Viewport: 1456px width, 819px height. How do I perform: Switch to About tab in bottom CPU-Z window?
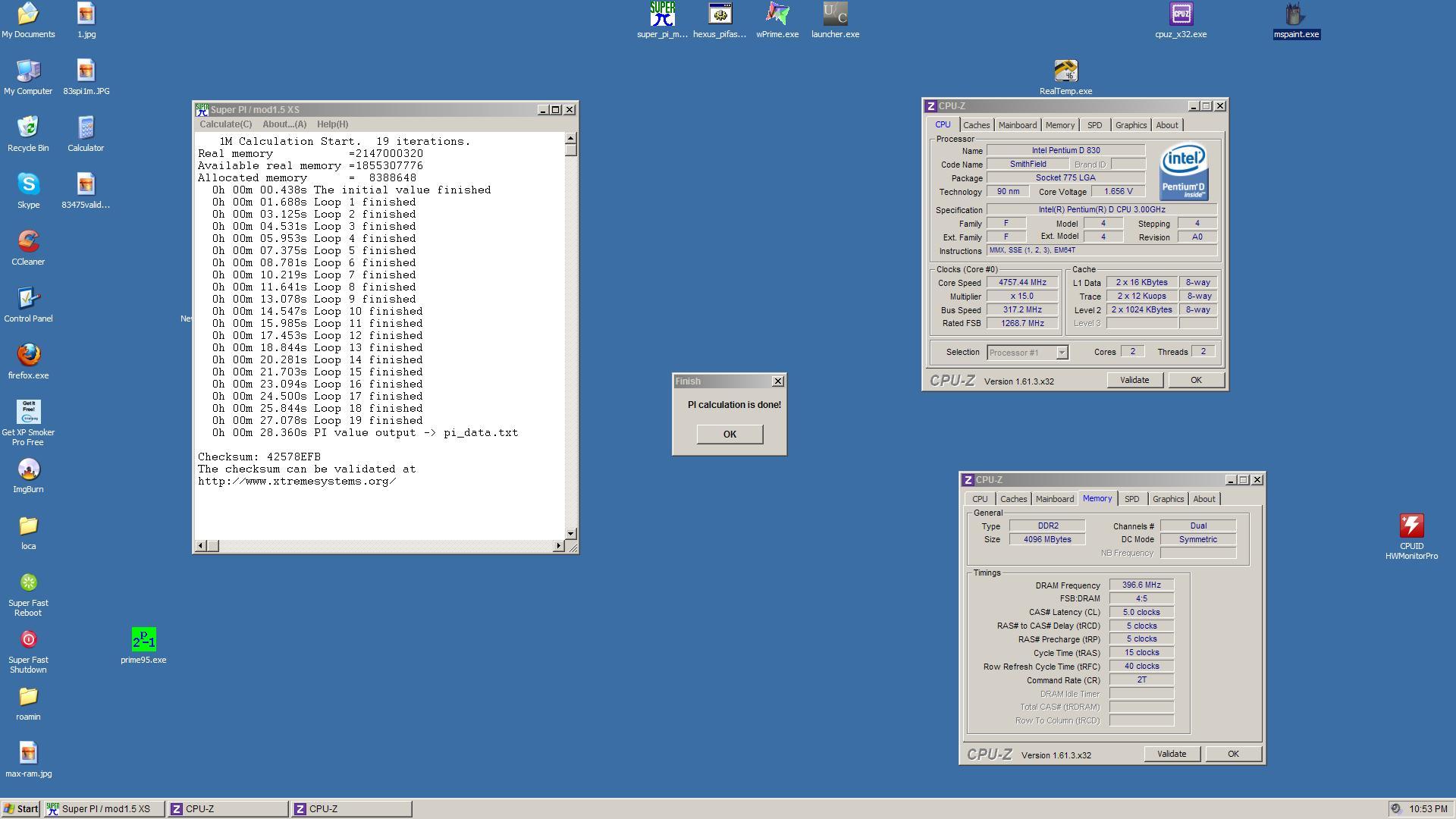click(x=1203, y=499)
